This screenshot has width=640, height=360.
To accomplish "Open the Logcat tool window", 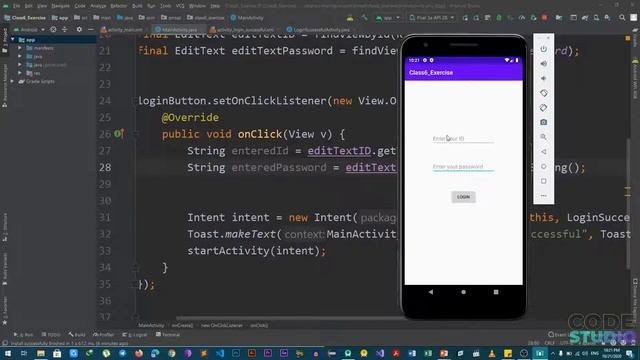I will point(135,334).
